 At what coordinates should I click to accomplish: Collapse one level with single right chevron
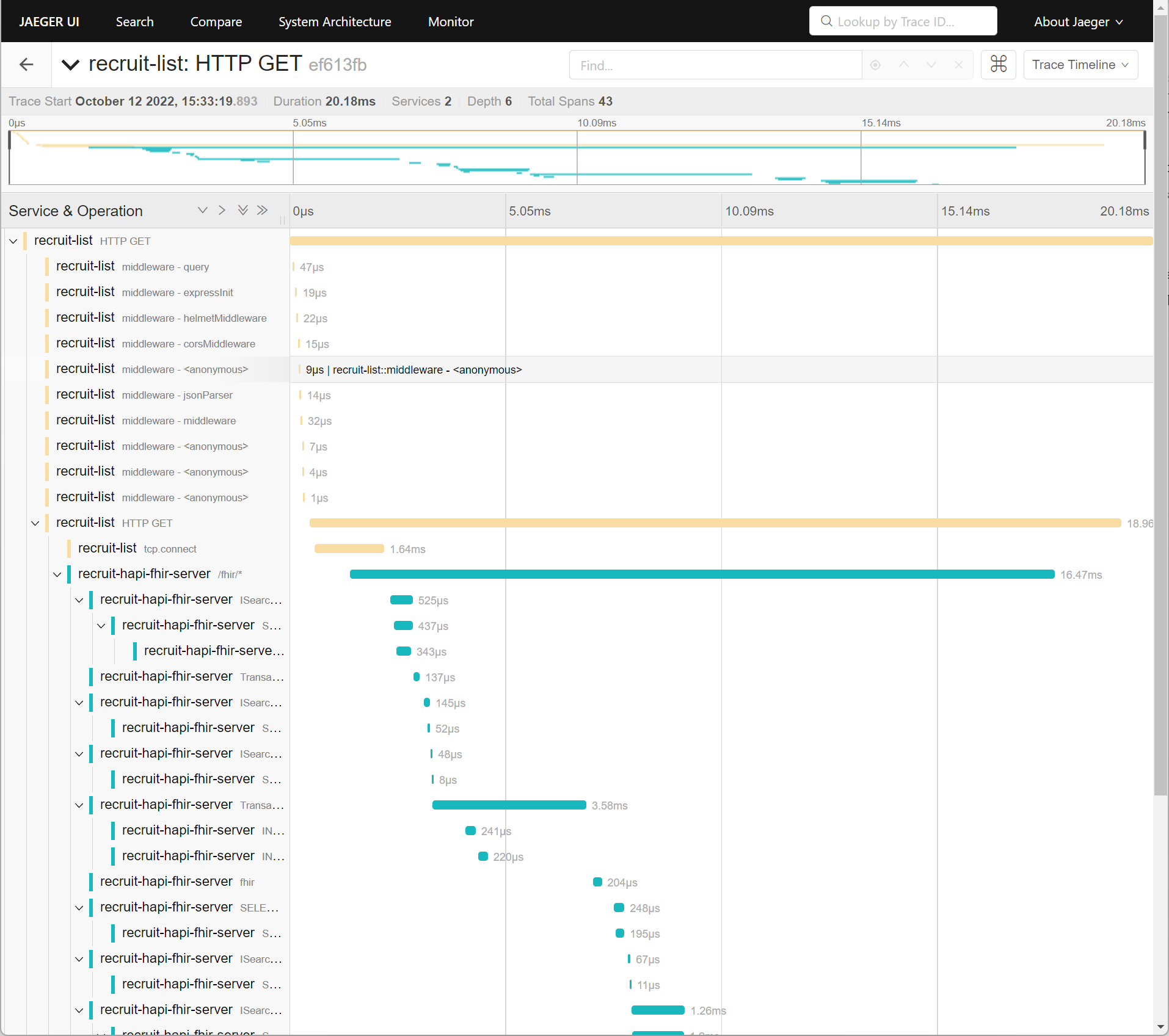tap(222, 211)
